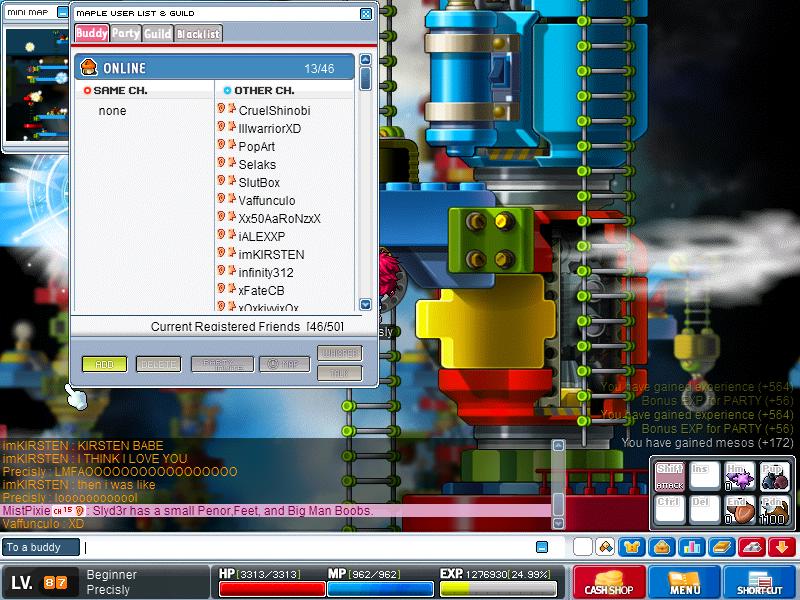Open the 'To a buddy' chat target selector
The height and width of the screenshot is (600, 800).
point(40,547)
